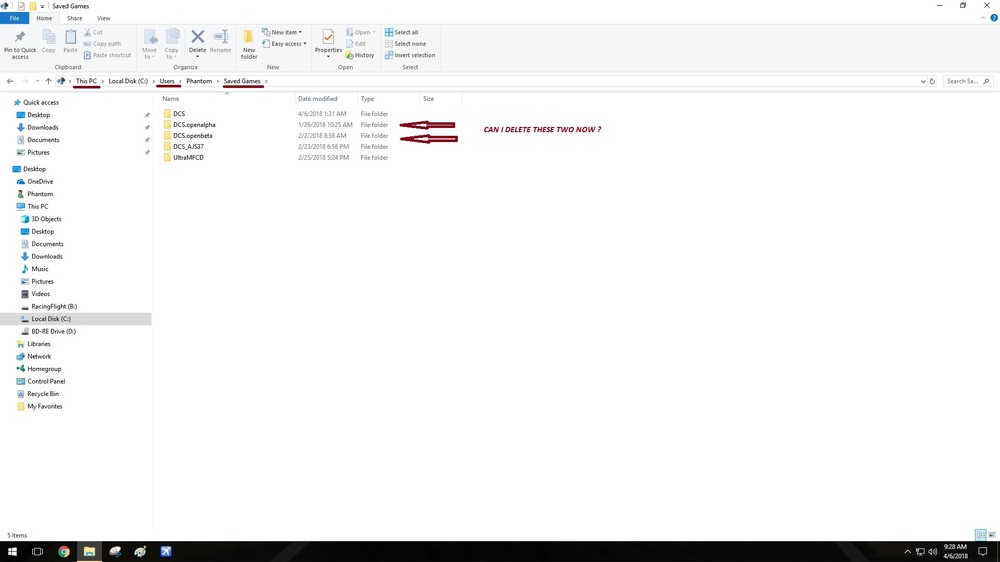The width and height of the screenshot is (1000, 562).
Task: Select RacingFlight (B:) drive
Action: pyautogui.click(x=54, y=306)
